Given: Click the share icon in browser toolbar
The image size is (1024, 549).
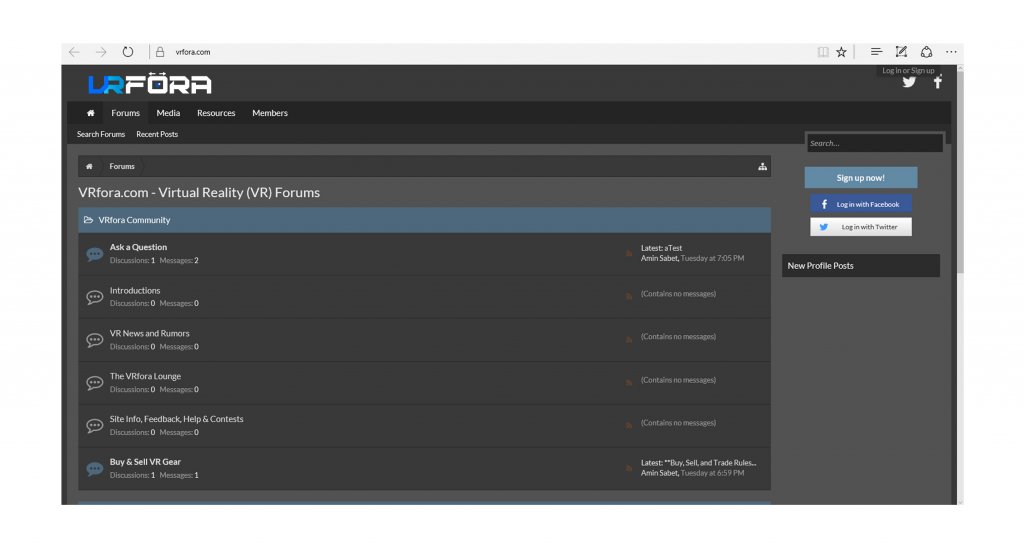Looking at the screenshot, I should (x=926, y=52).
